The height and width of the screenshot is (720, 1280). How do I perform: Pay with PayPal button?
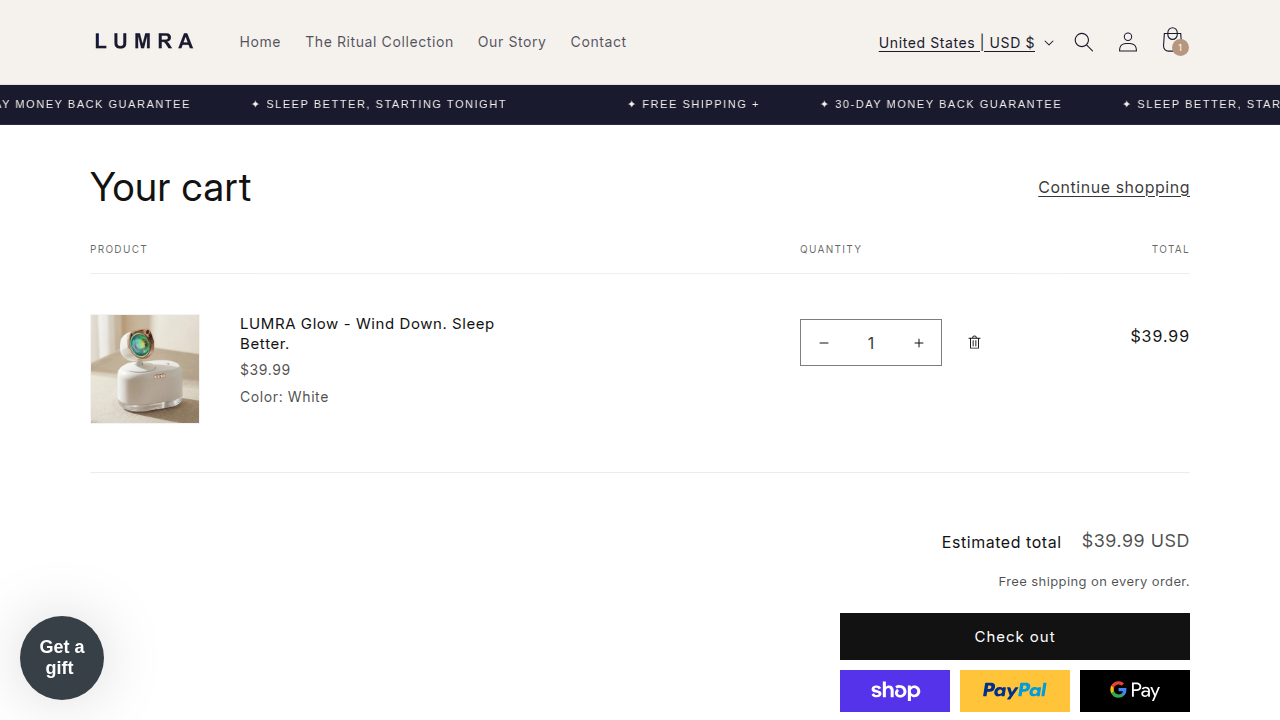click(x=1015, y=691)
